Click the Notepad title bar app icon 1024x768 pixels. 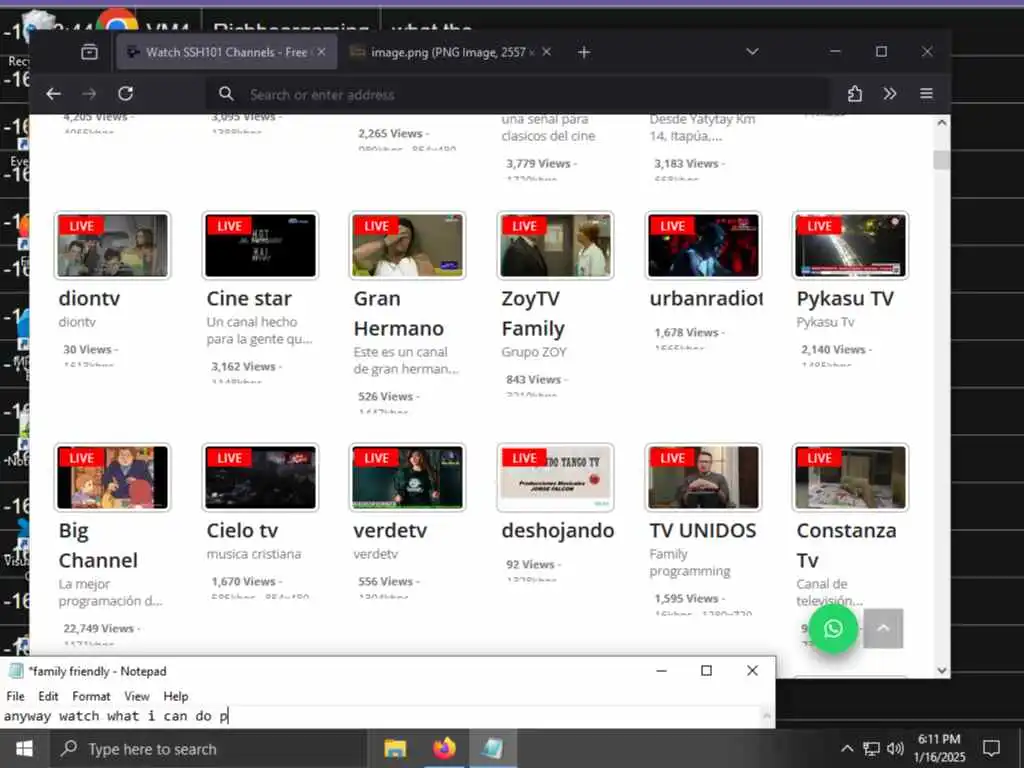[x=16, y=671]
